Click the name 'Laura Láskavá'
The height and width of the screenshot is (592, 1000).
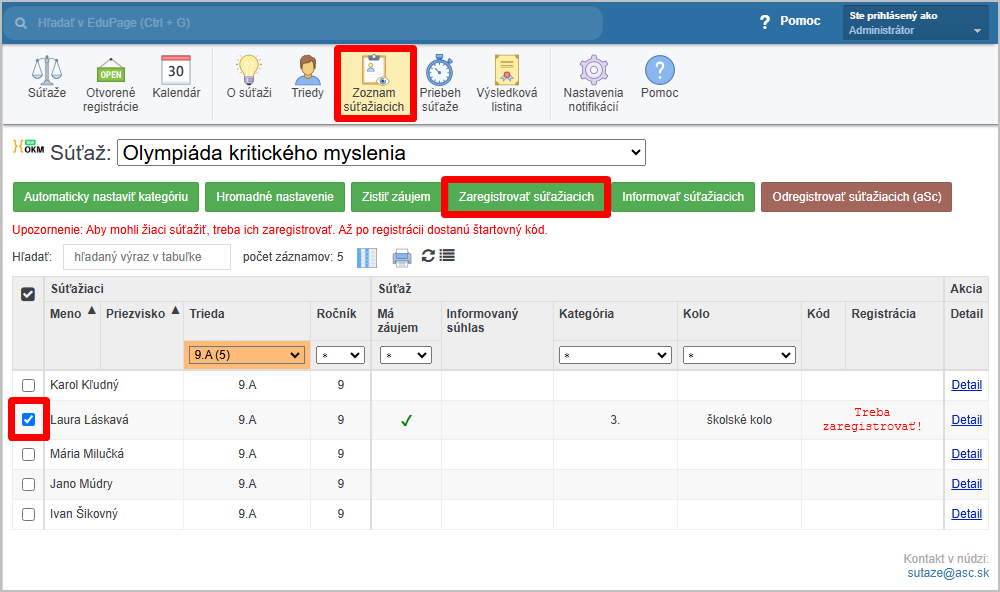point(89,420)
